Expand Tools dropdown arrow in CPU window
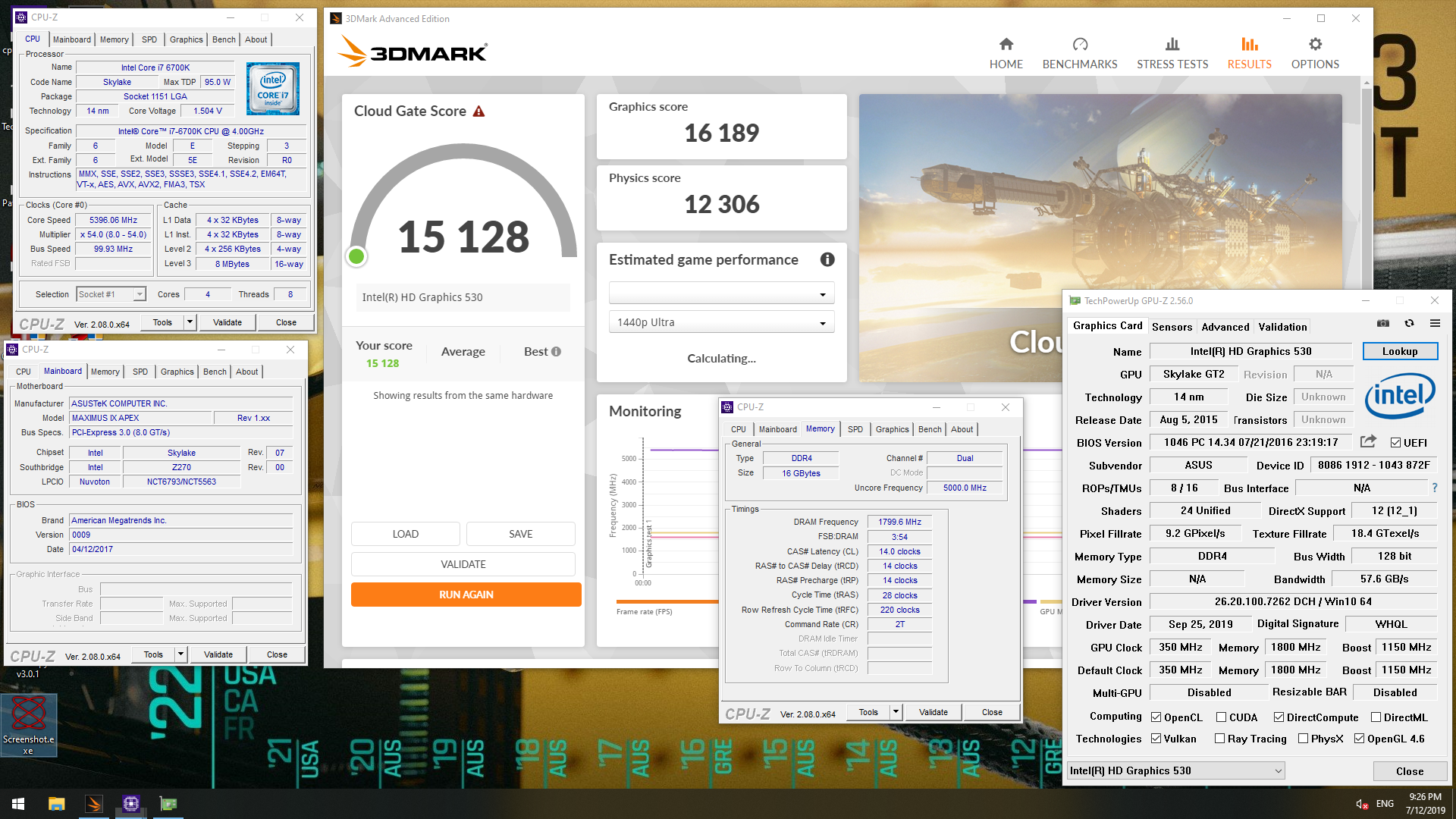Screen dimensions: 1456x819 [x=190, y=322]
